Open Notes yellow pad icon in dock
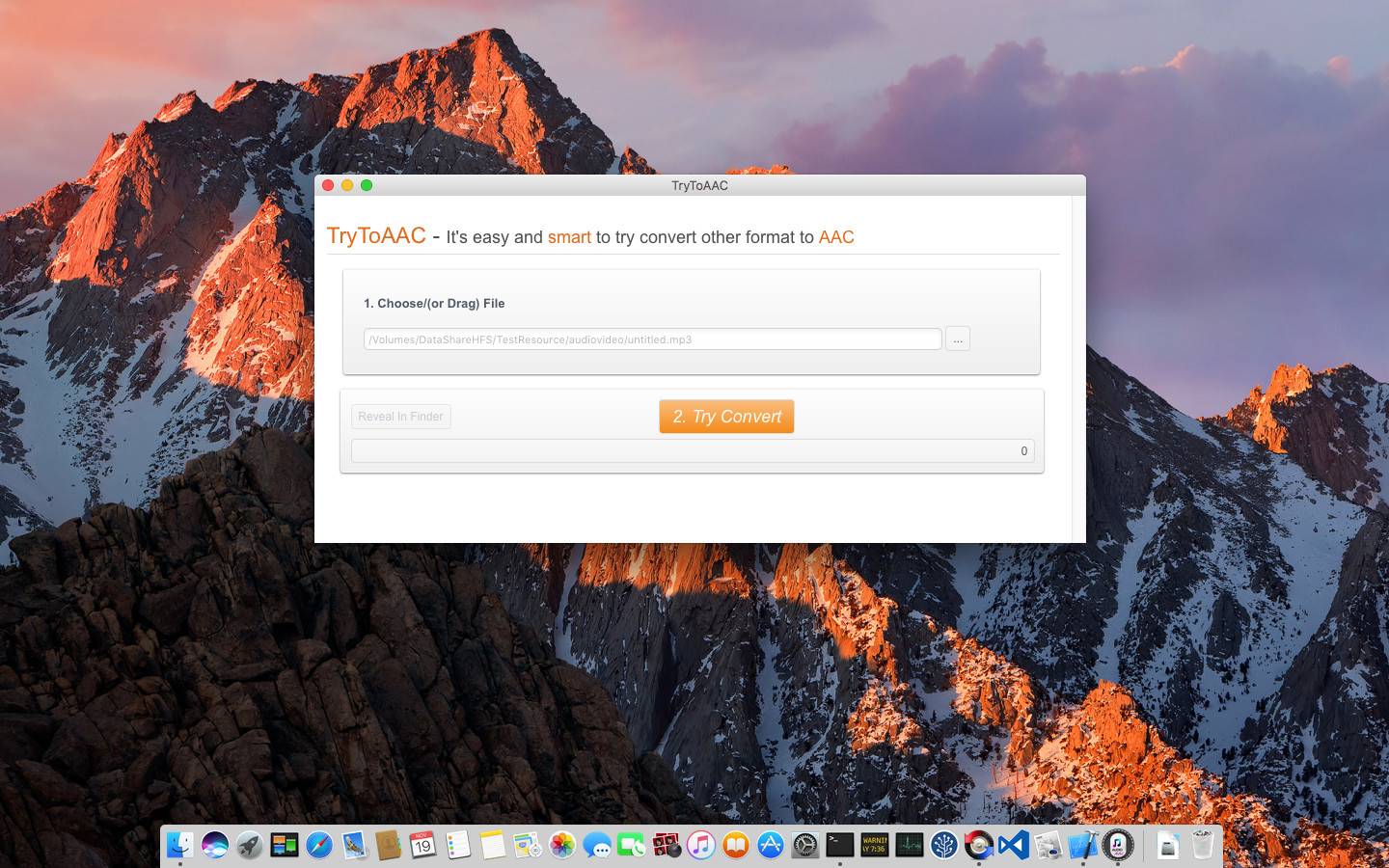 (x=492, y=846)
